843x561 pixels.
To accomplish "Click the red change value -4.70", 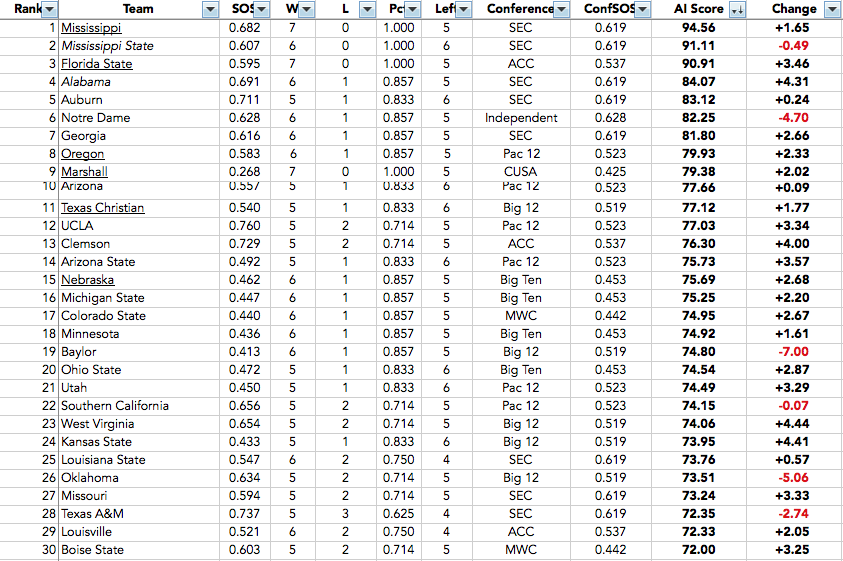I will tap(794, 118).
